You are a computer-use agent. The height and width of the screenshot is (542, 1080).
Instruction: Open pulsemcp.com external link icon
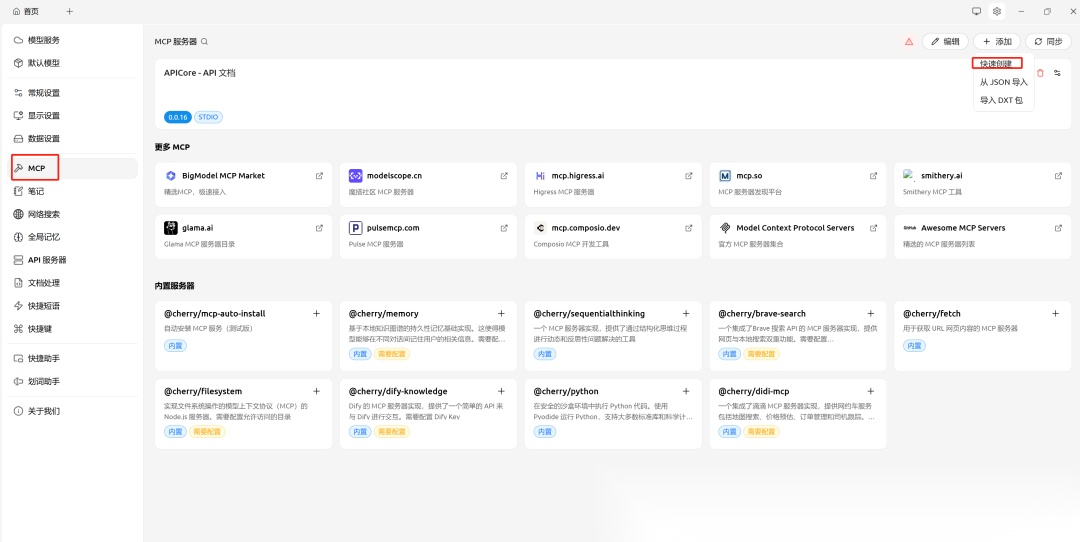[504, 228]
